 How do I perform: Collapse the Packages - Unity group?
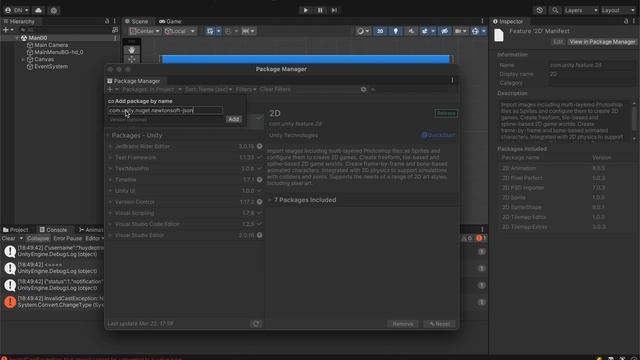108,135
